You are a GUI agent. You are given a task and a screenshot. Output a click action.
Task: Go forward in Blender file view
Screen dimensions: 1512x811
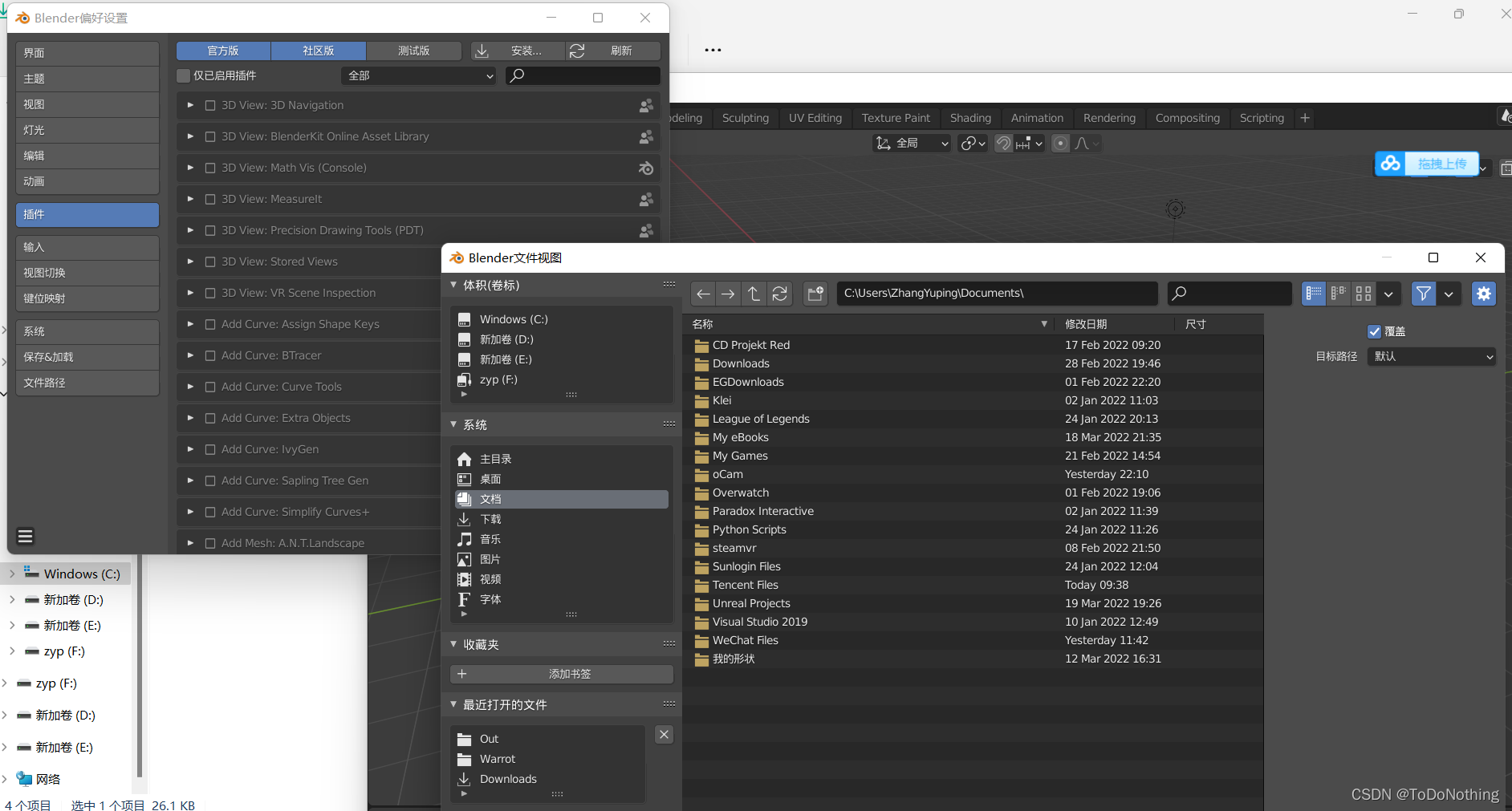[x=728, y=294]
